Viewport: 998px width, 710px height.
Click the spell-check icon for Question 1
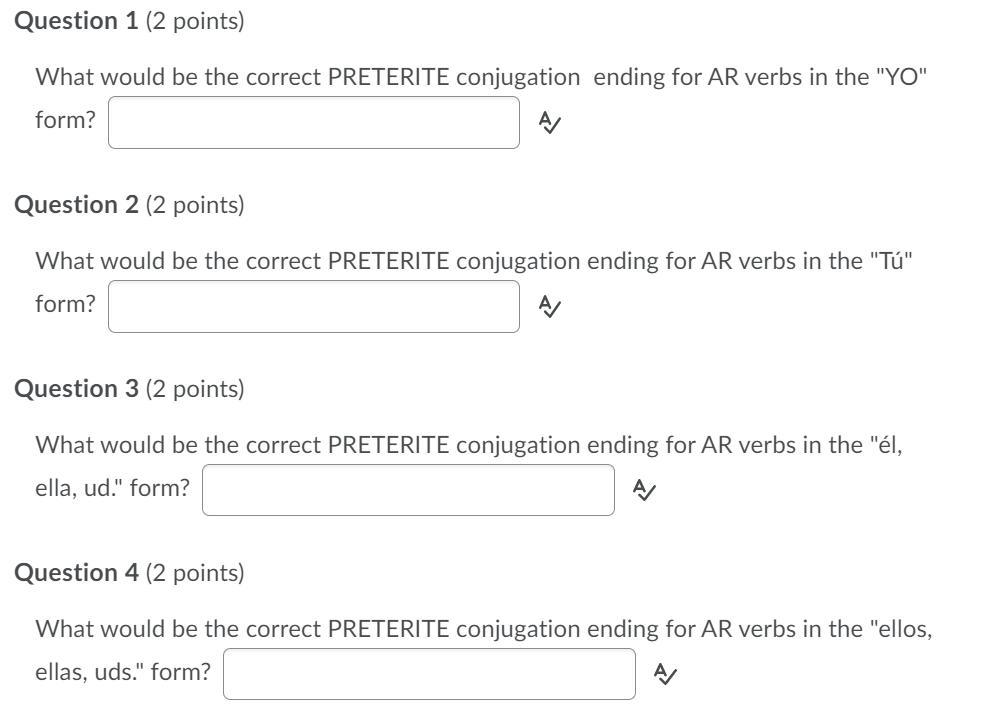click(550, 123)
